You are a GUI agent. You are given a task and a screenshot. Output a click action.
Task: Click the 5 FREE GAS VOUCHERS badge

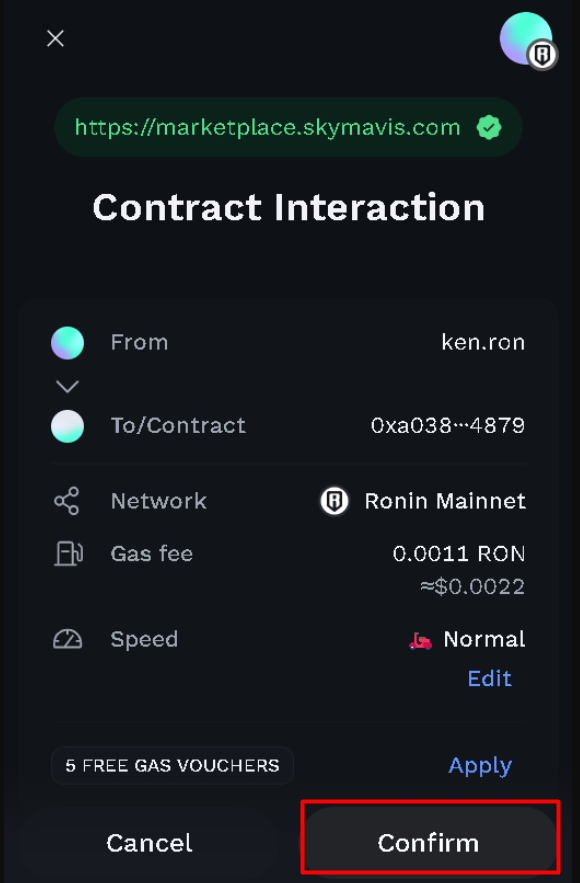click(172, 765)
